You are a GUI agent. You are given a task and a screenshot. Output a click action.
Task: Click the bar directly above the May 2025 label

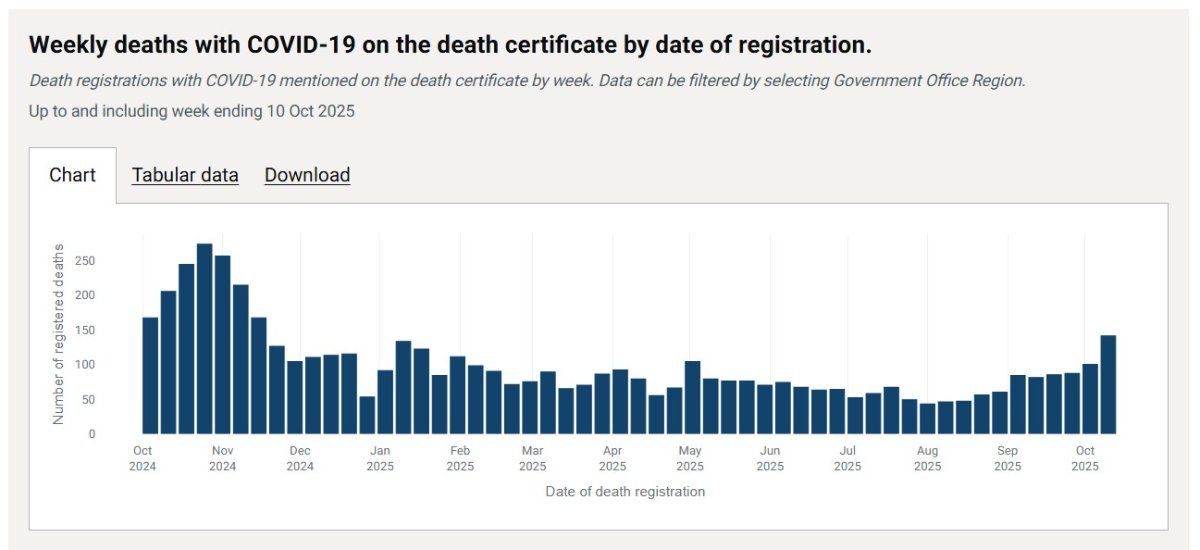(x=692, y=398)
